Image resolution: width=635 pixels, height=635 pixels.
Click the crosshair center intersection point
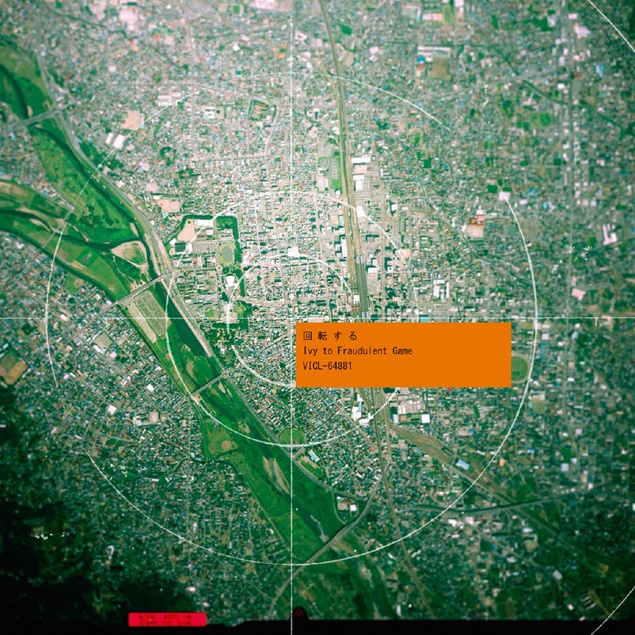293,319
